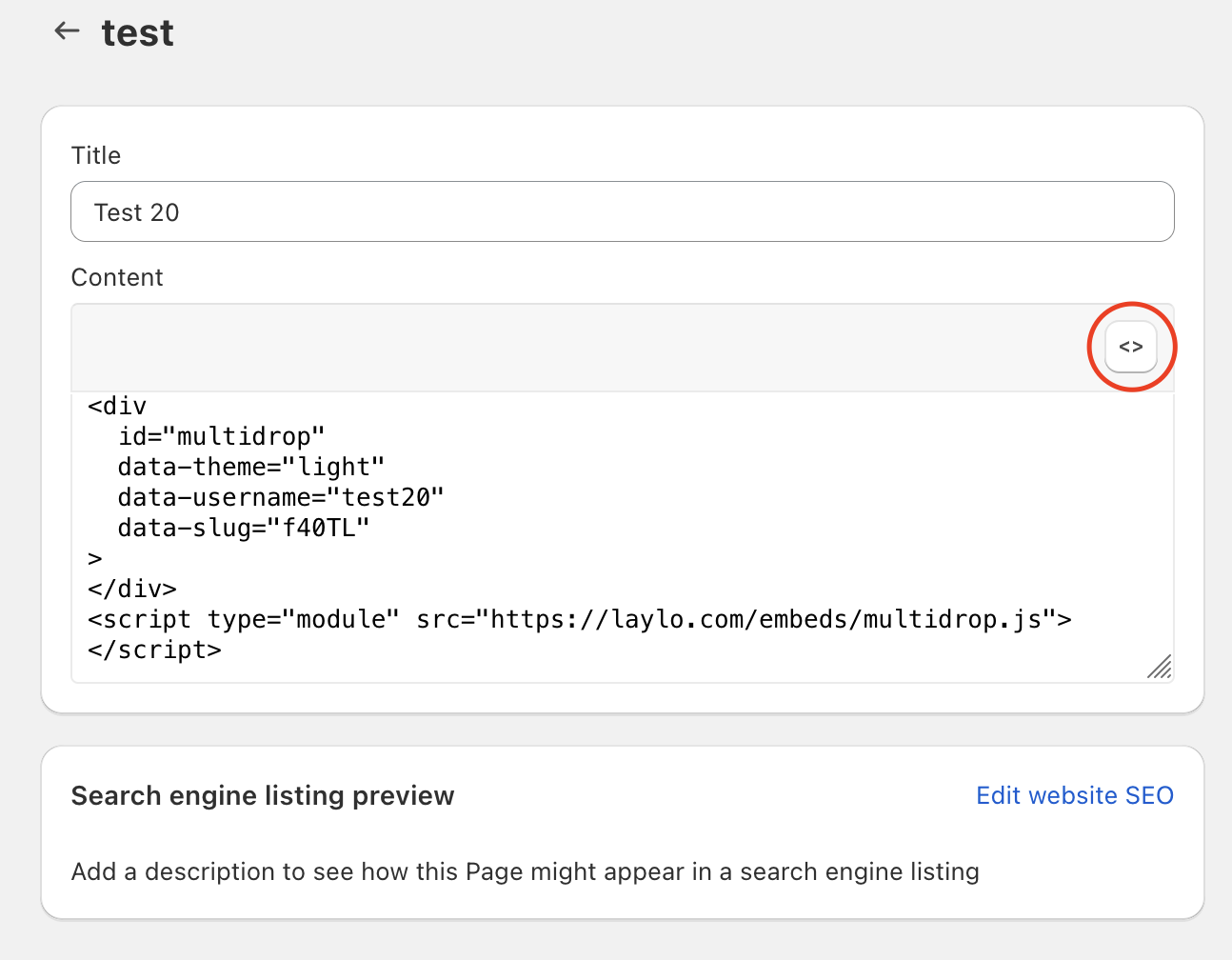
Task: Click into the Title field containing Test 20
Action: tap(622, 211)
